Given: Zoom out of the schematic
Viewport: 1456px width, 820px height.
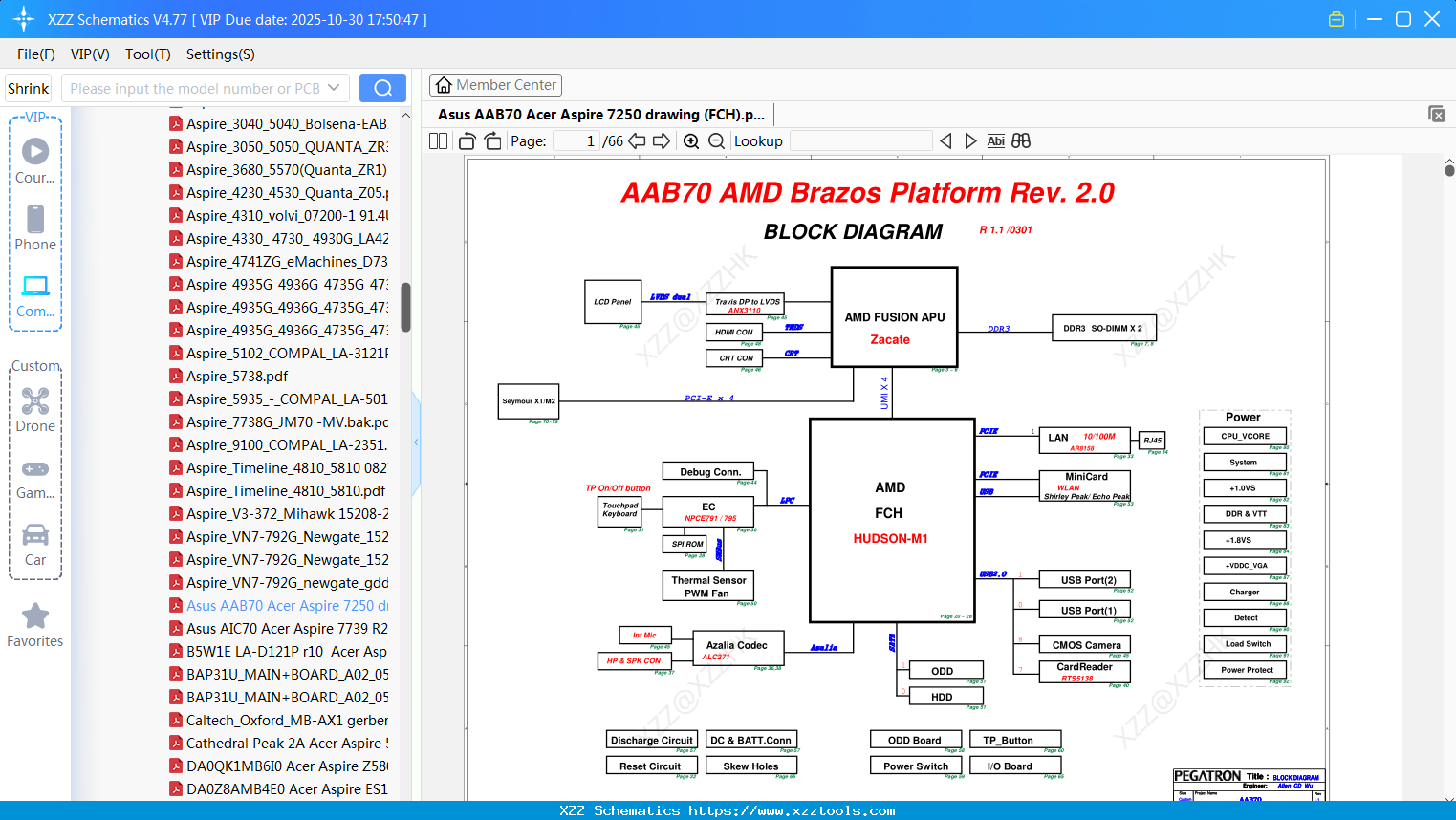Looking at the screenshot, I should (x=716, y=140).
